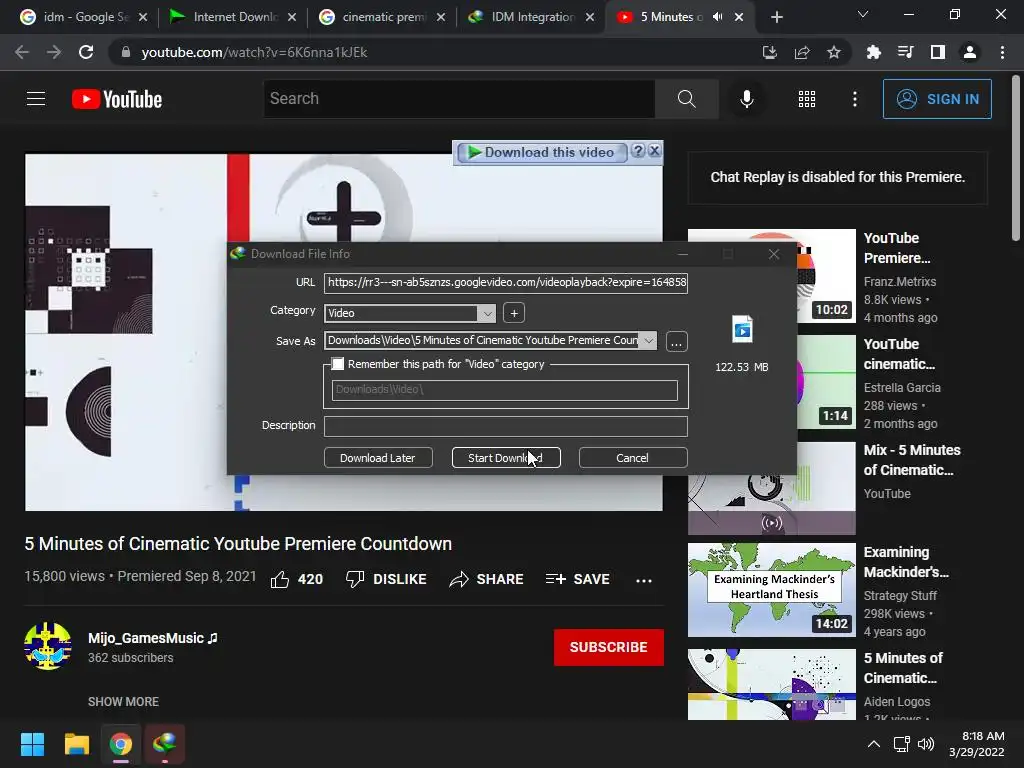Toggle Chrome side panel icon

pos(938,52)
